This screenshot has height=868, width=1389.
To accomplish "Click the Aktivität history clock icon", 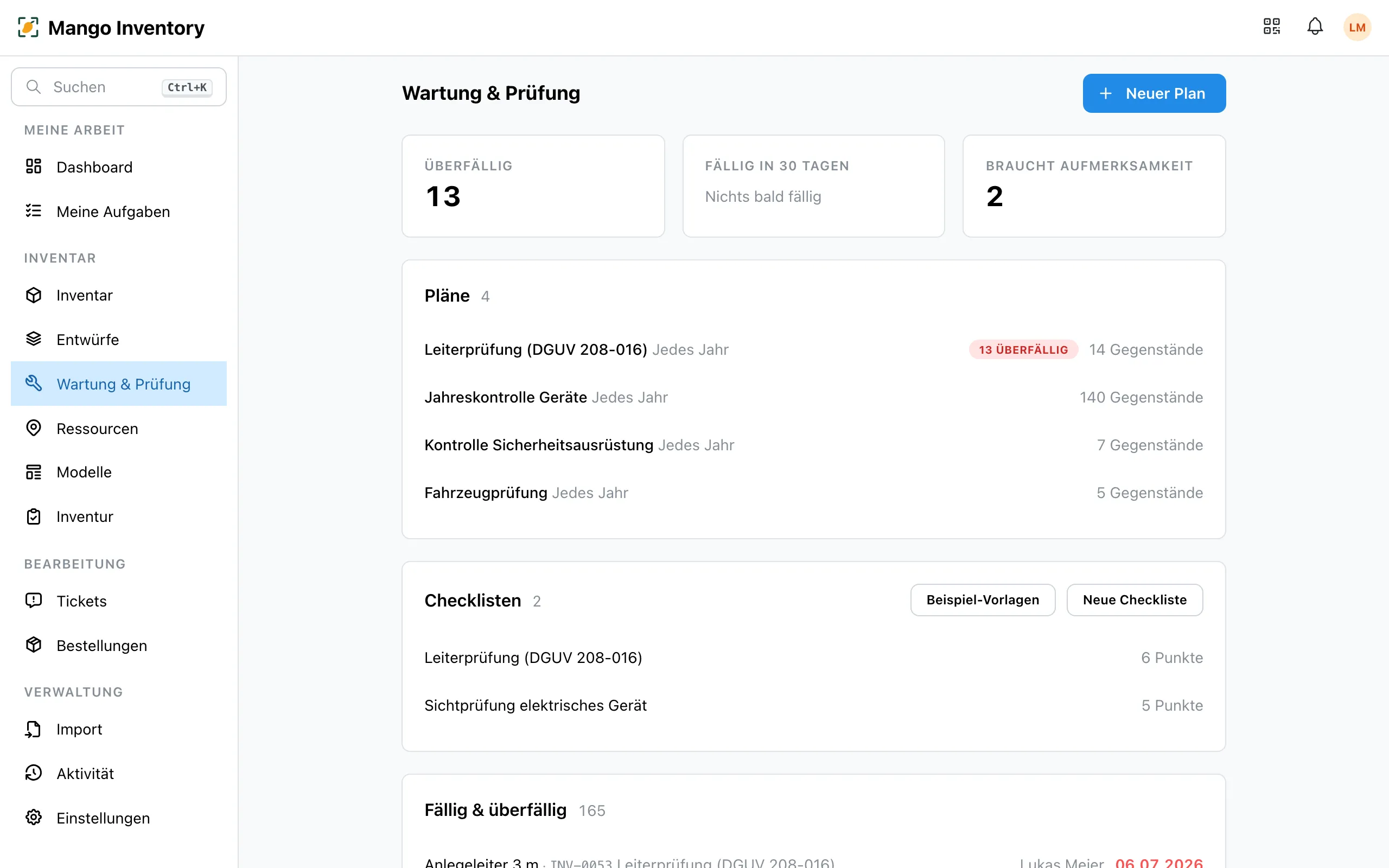I will [34, 773].
